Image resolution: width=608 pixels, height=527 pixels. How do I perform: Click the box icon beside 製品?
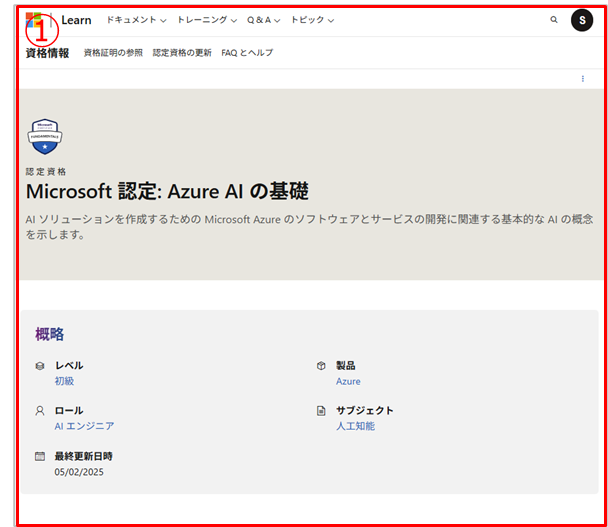click(321, 366)
